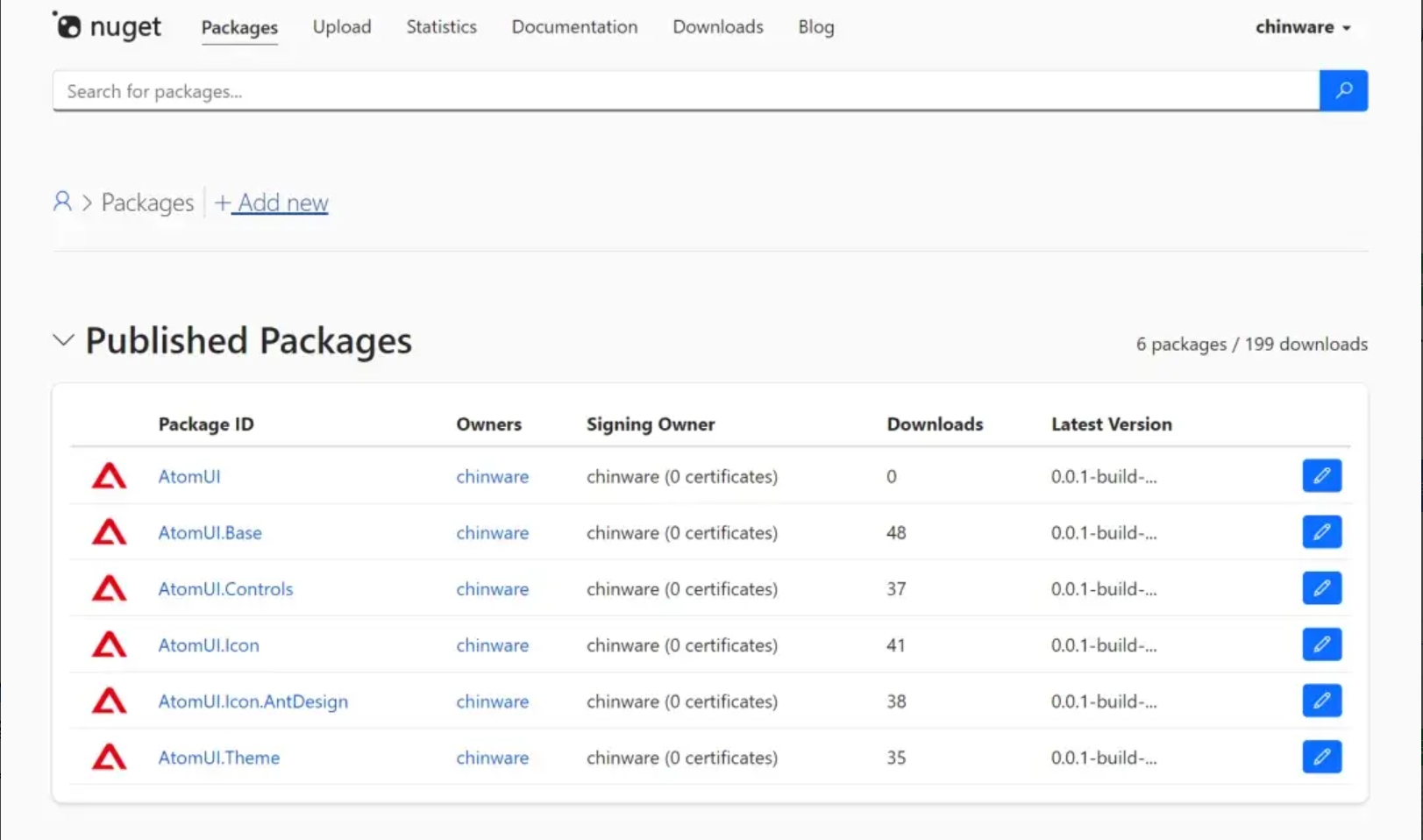Click the AtomUI package logo icon

click(x=110, y=476)
